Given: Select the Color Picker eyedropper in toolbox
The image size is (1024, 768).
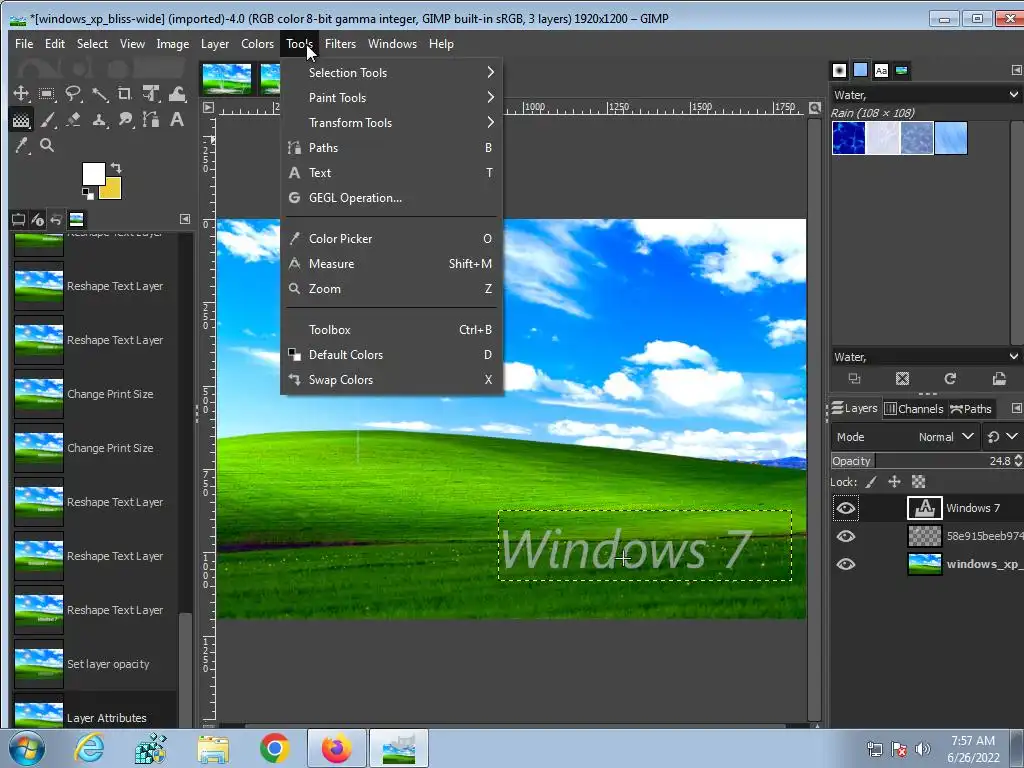Looking at the screenshot, I should click(x=21, y=145).
